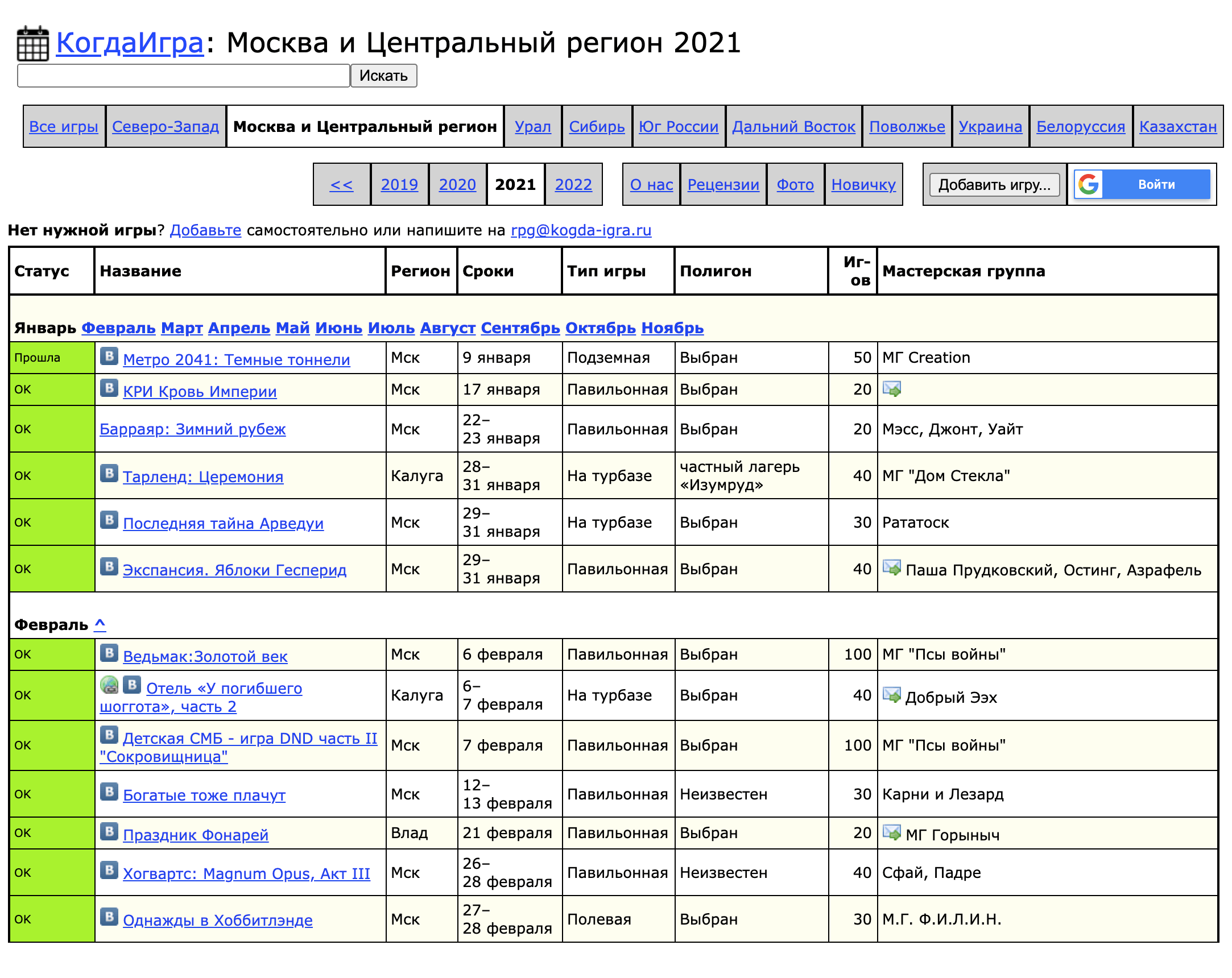This screenshot has width=1232, height=978.
Task: Open game Метро 2041: Темные тоннели
Action: 237,360
